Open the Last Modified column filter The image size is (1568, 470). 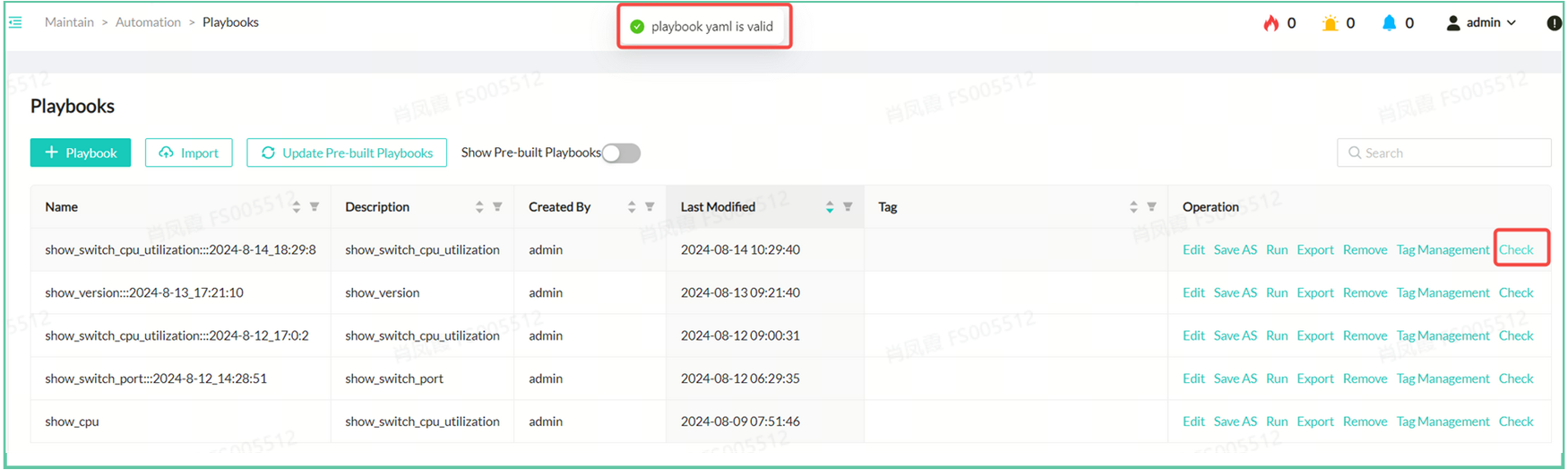[x=848, y=207]
